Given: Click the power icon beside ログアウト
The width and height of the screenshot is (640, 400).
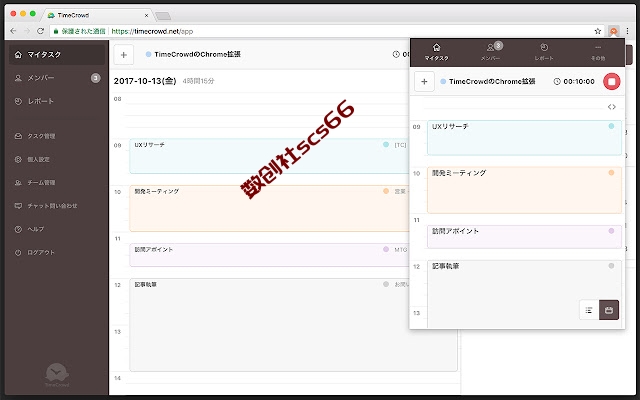Looking at the screenshot, I should point(18,252).
